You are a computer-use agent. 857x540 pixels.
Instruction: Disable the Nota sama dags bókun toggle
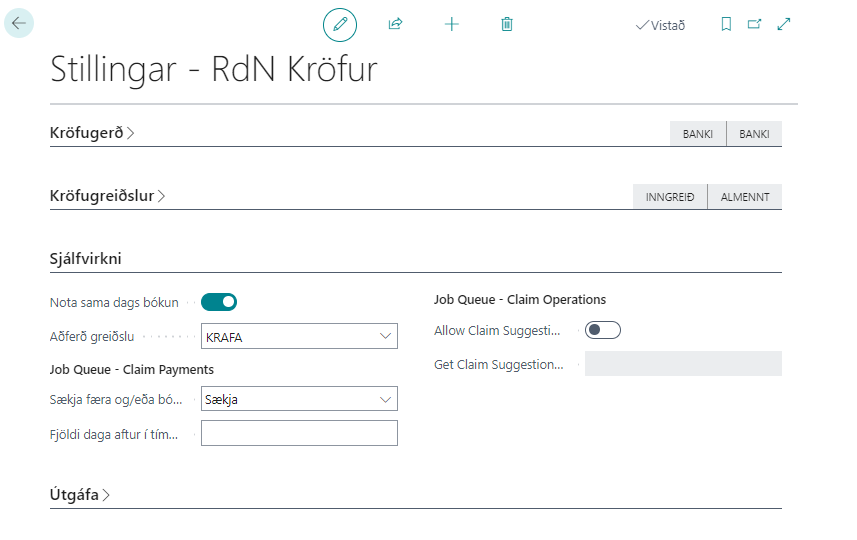219,302
